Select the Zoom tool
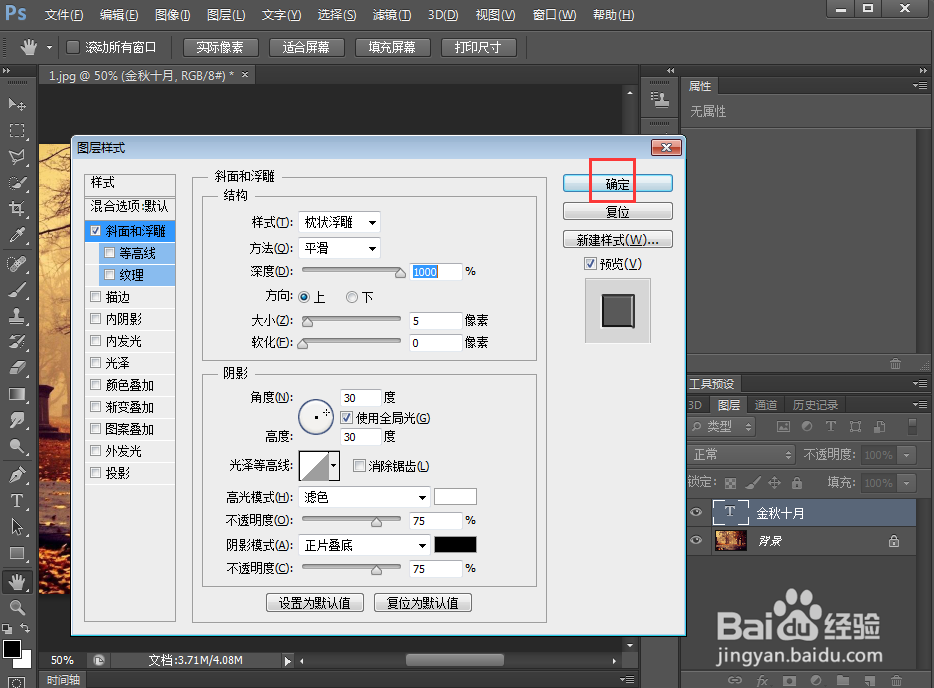The image size is (934, 688). [x=18, y=606]
